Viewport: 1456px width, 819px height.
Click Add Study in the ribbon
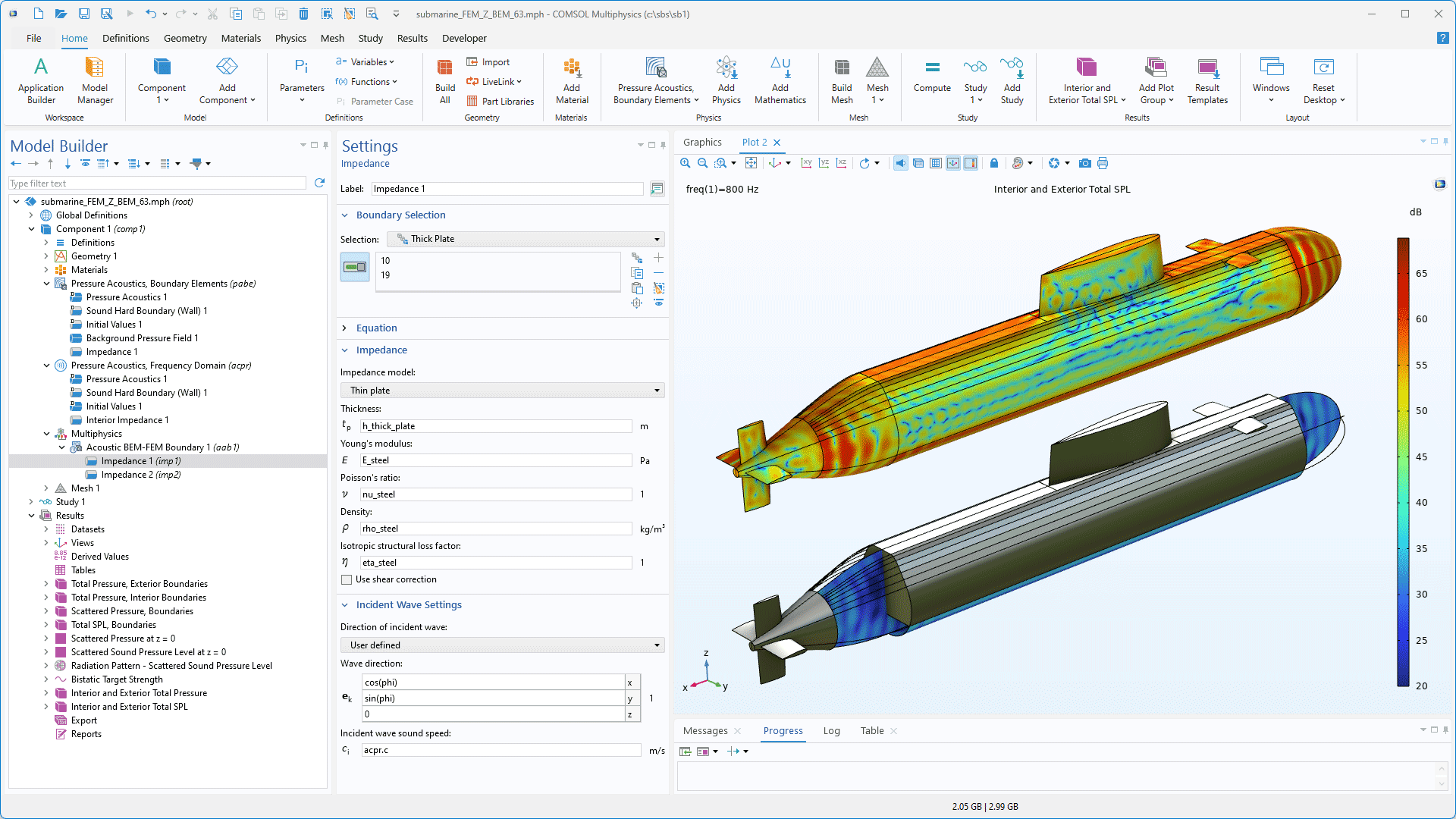point(1012,80)
